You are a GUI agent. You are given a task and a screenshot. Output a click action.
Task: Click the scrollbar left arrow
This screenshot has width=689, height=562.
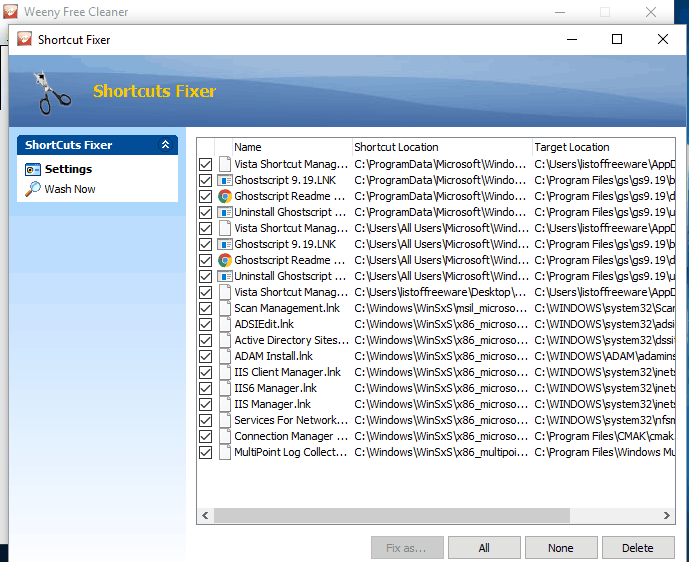click(x=205, y=515)
